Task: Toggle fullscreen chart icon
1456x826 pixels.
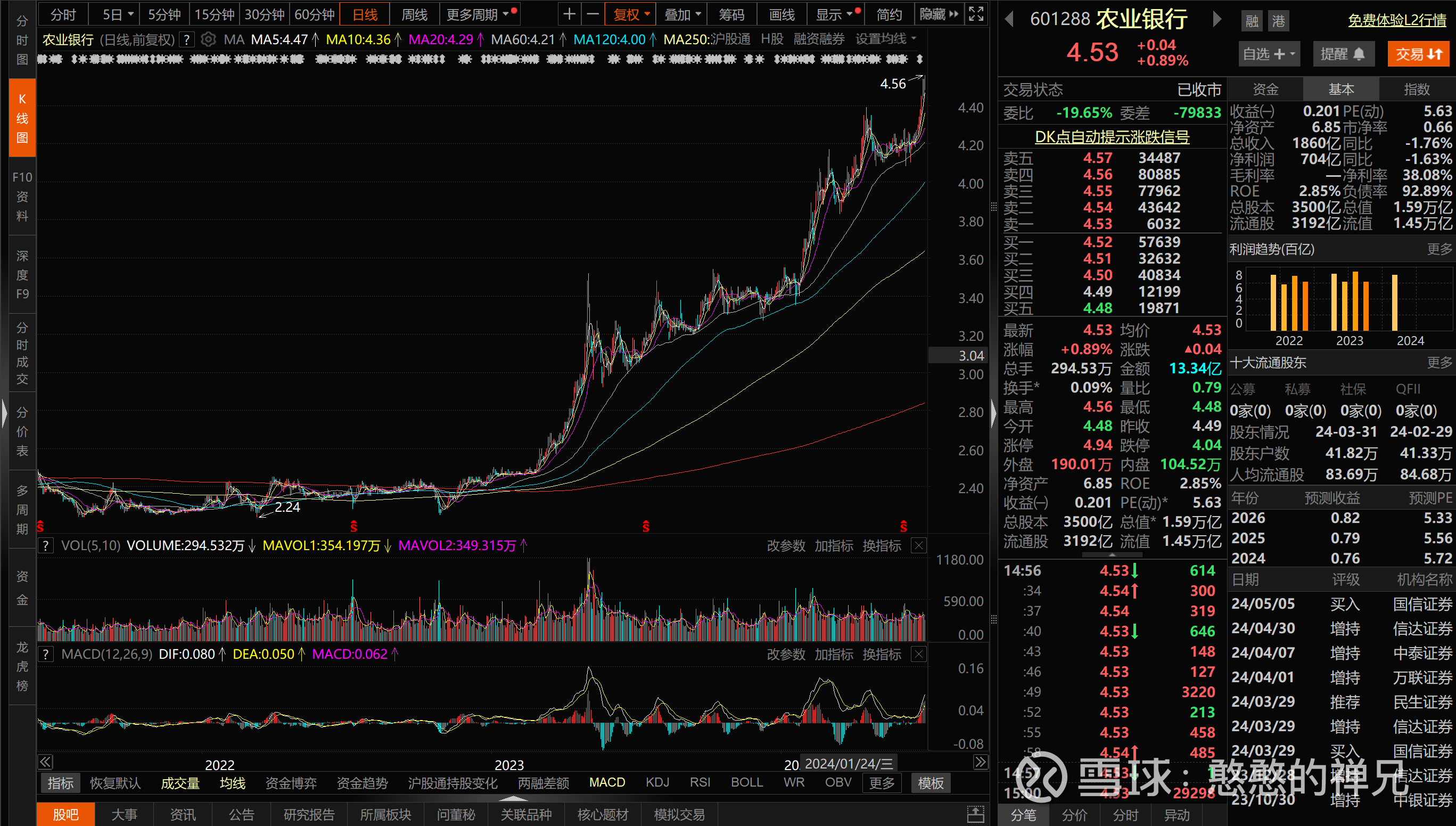Action: [976, 14]
